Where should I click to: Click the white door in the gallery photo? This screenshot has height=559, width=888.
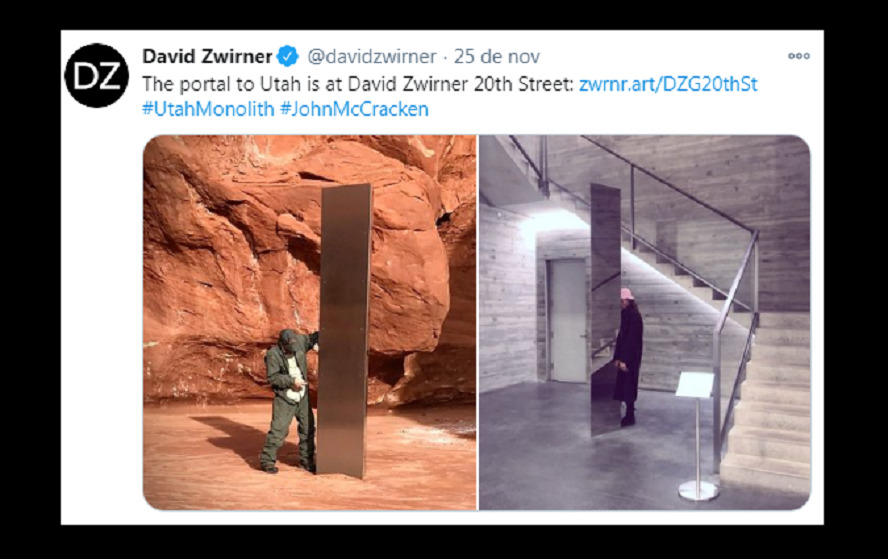coord(568,320)
